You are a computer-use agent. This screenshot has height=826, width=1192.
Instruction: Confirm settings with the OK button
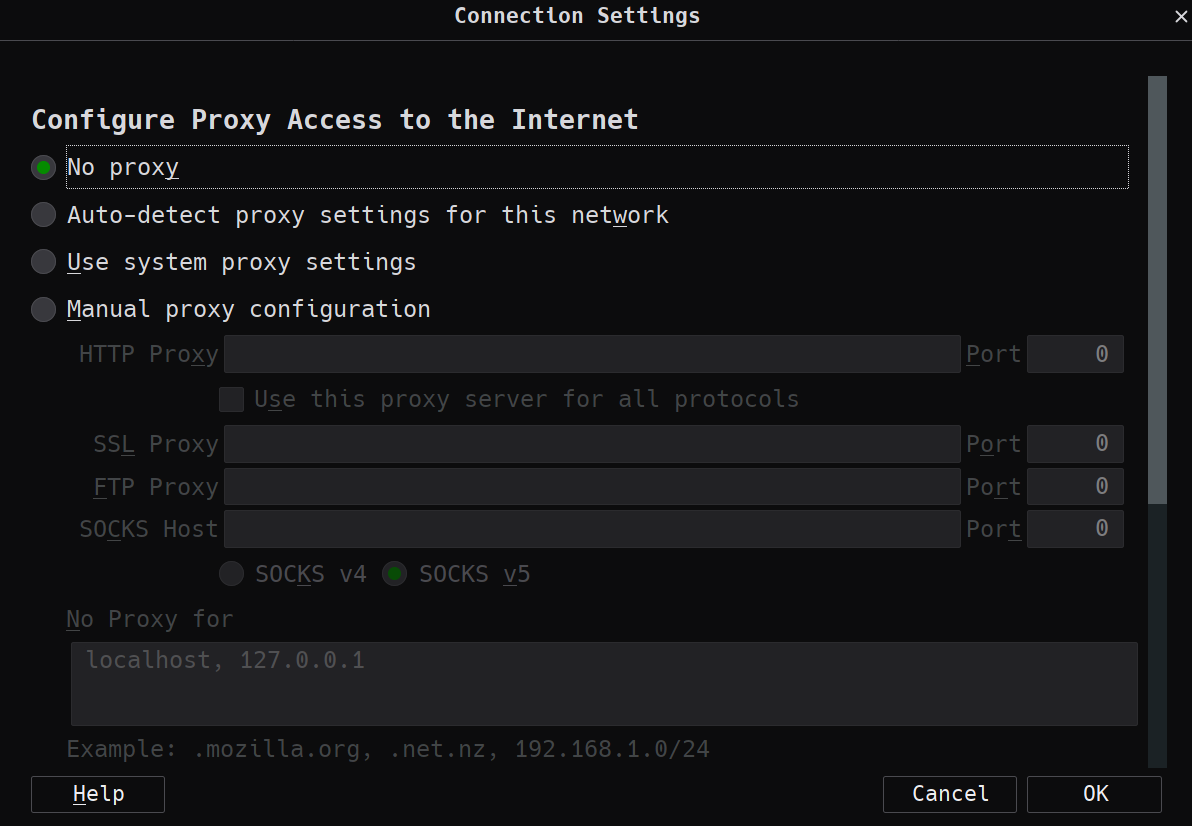point(1094,794)
